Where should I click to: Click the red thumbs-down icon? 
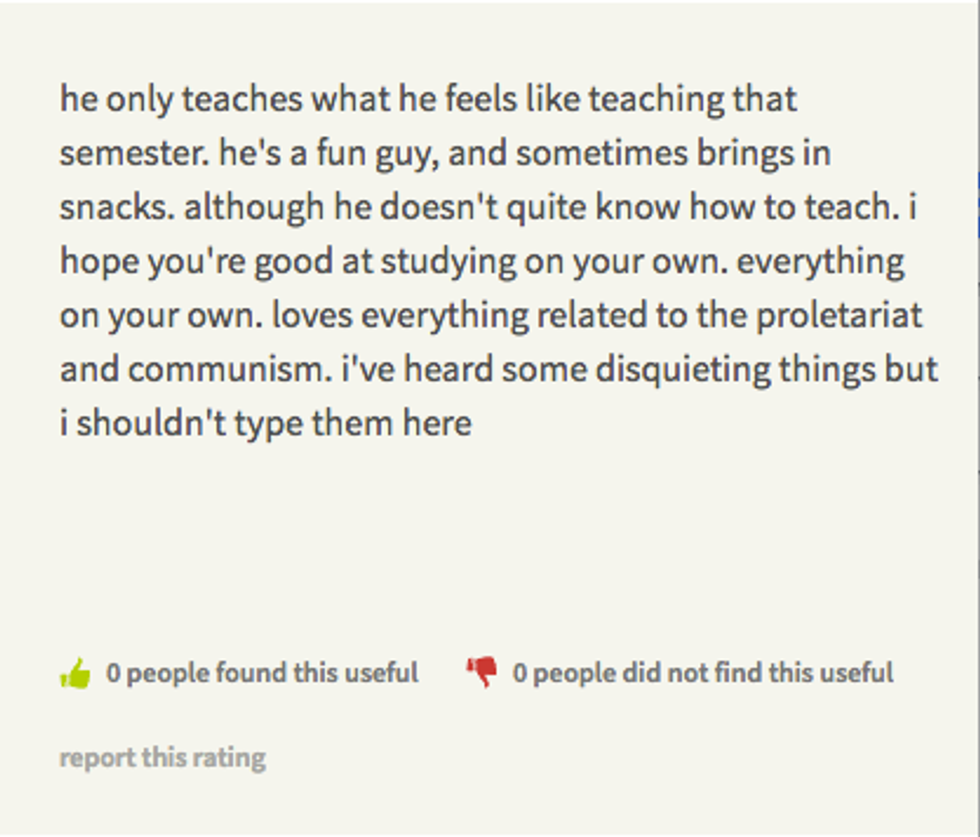tap(481, 672)
